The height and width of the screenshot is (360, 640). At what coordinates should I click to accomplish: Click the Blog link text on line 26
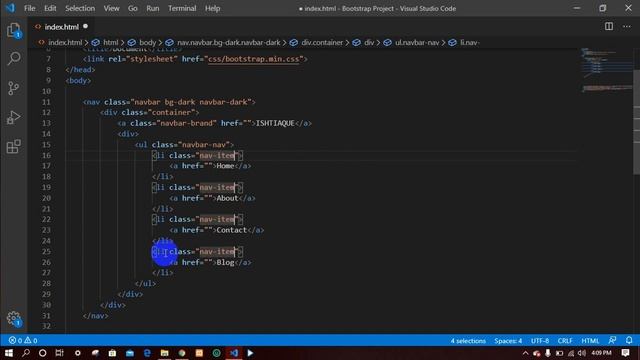click(x=225, y=262)
